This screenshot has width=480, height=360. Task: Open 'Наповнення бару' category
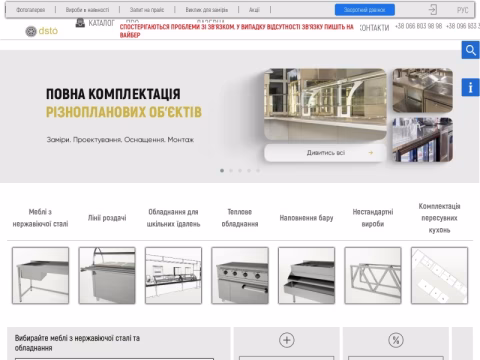click(306, 218)
